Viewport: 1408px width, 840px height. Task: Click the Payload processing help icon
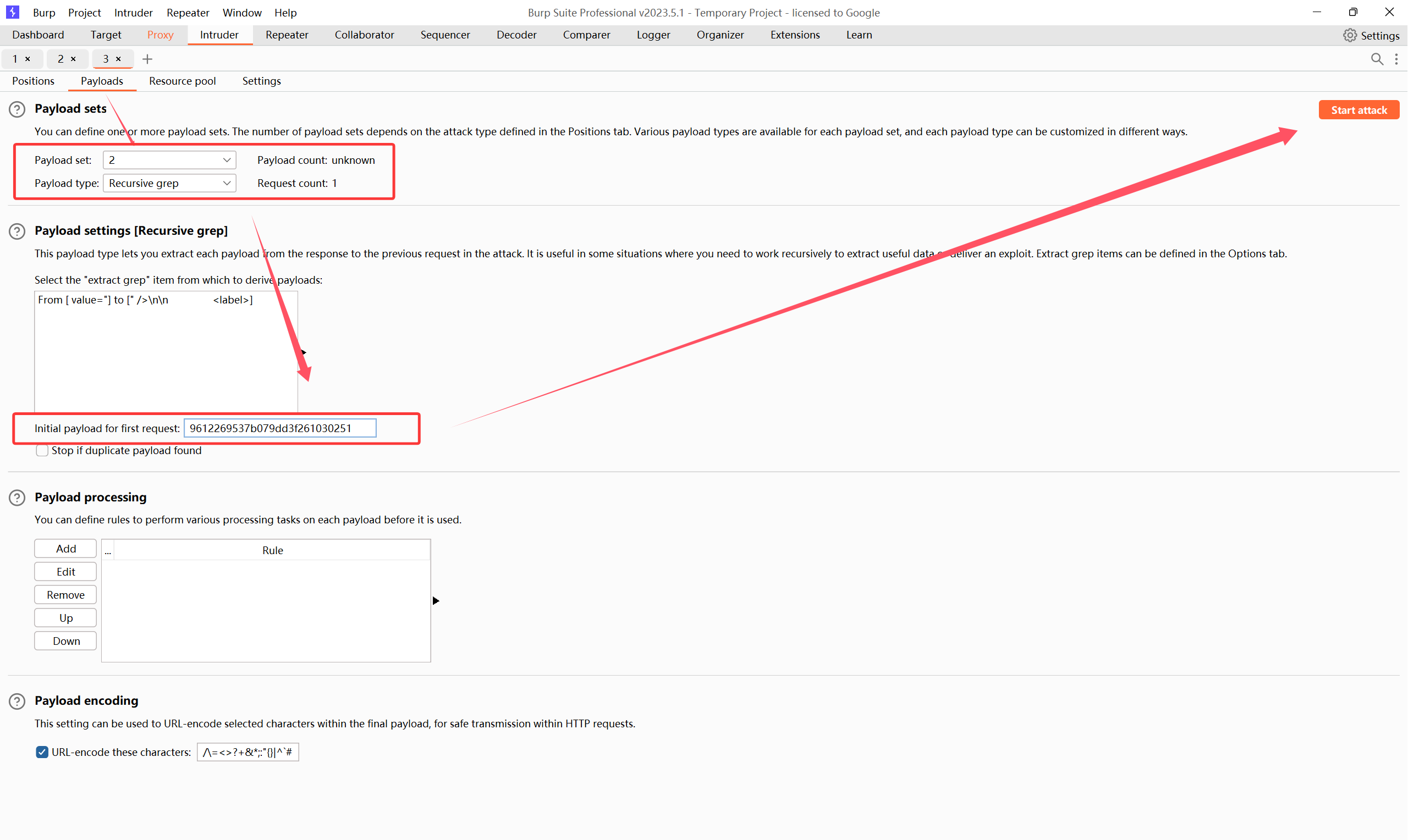[x=17, y=498]
